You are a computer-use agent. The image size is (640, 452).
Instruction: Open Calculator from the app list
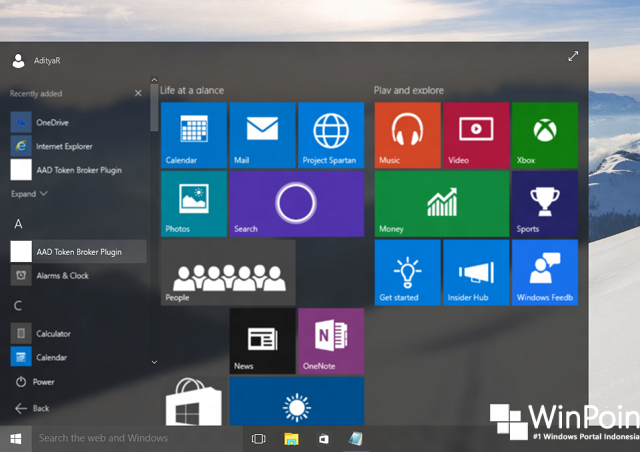(x=78, y=334)
